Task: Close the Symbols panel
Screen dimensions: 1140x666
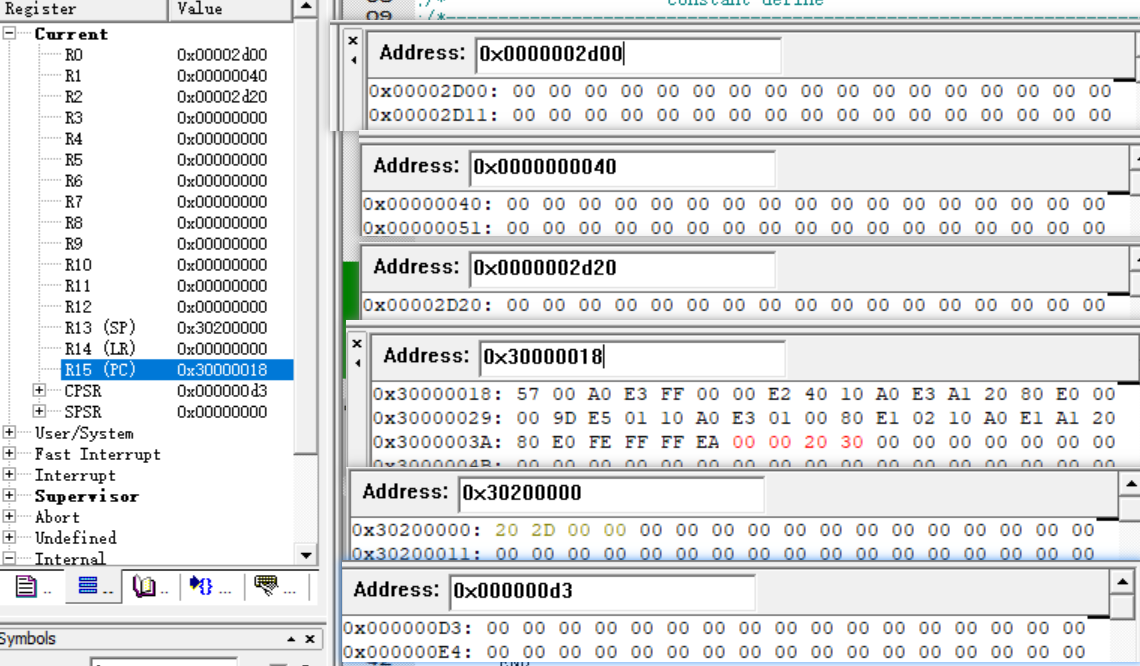Action: coord(310,639)
